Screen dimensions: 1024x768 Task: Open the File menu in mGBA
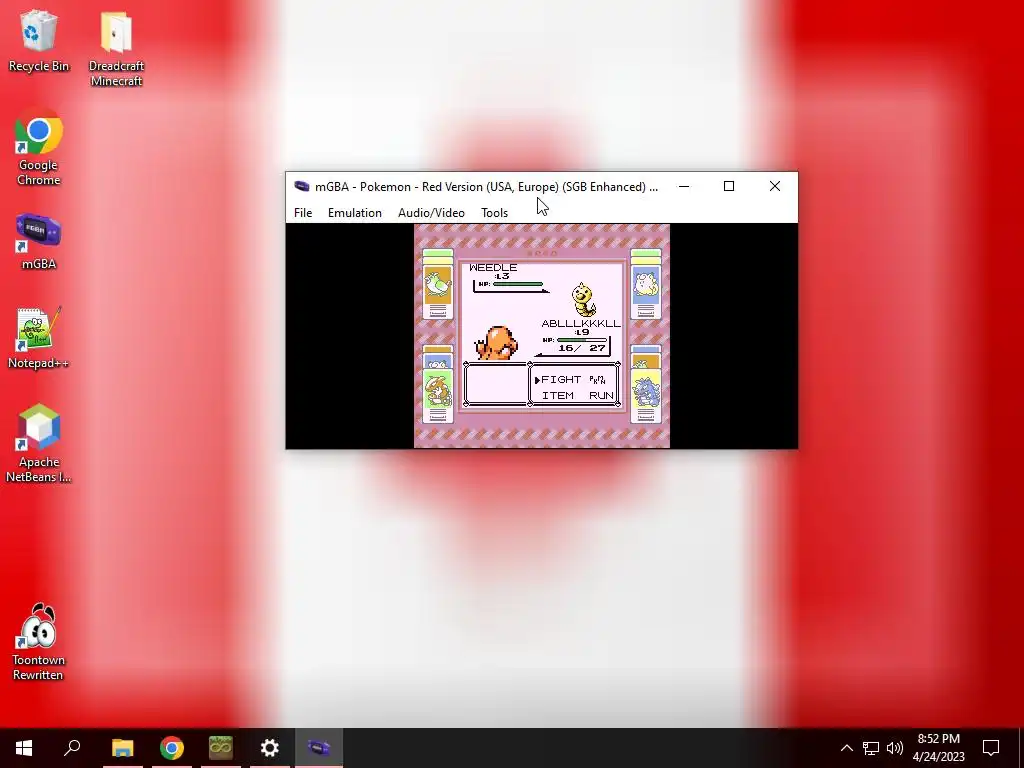303,213
